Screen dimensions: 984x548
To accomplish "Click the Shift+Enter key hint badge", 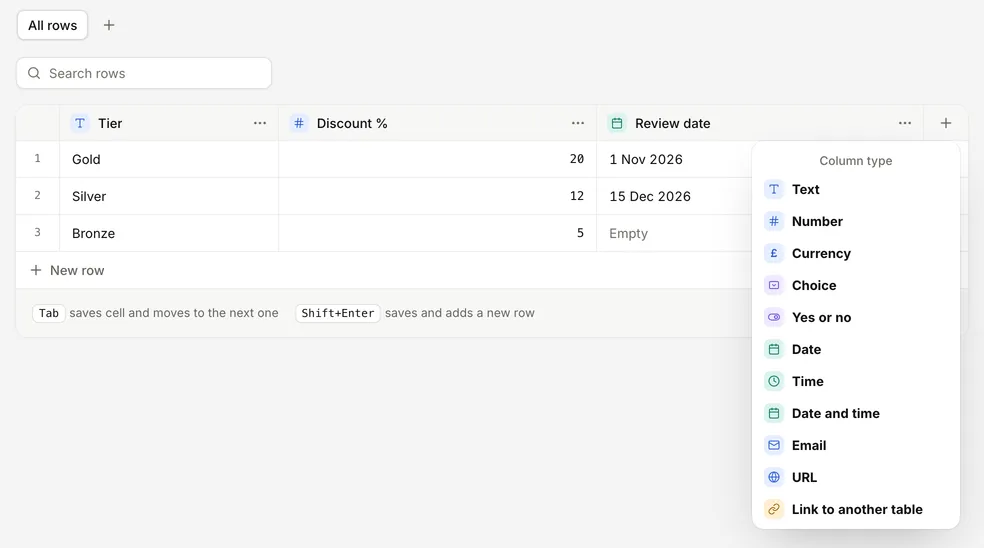I will [x=338, y=313].
